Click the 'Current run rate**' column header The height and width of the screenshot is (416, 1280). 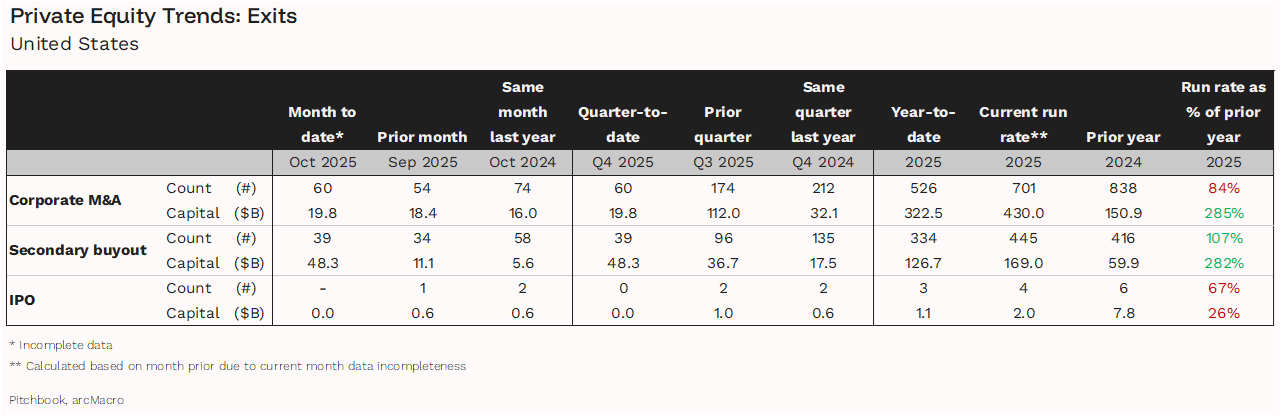1023,124
